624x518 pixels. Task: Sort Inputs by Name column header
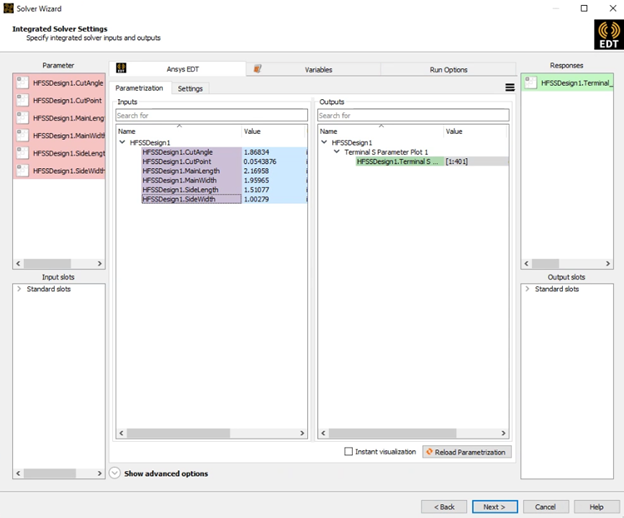coord(179,131)
